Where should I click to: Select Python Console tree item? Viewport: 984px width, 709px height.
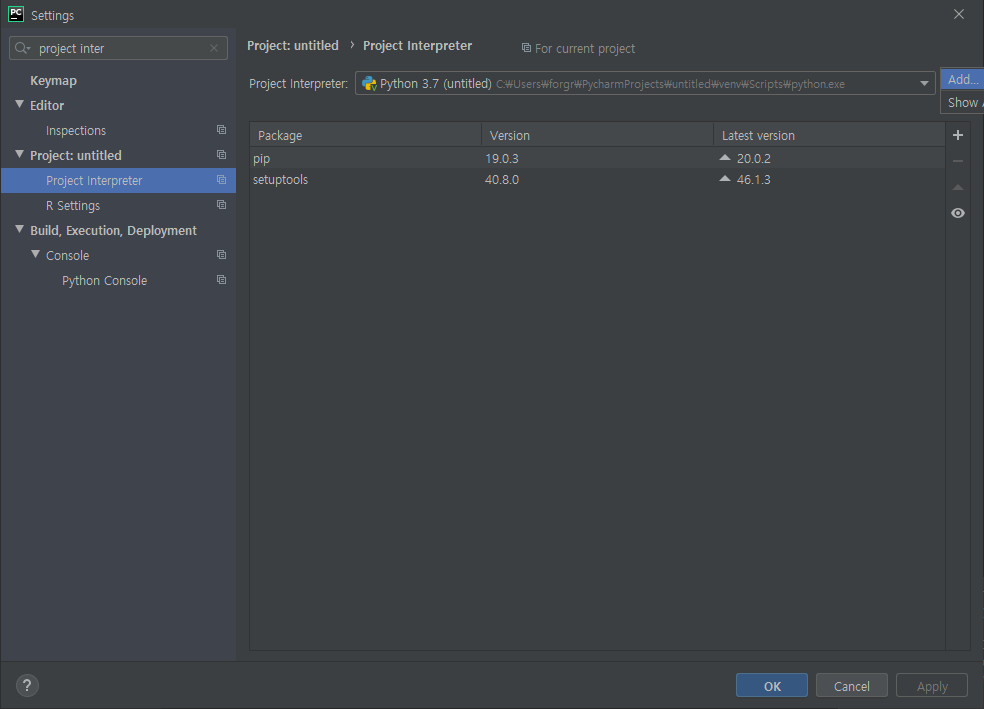coord(104,280)
